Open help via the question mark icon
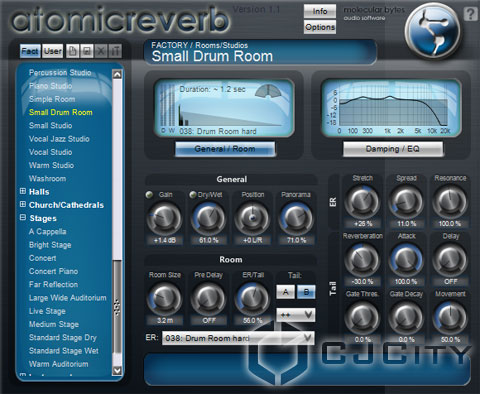The image size is (480, 394). [x=470, y=14]
